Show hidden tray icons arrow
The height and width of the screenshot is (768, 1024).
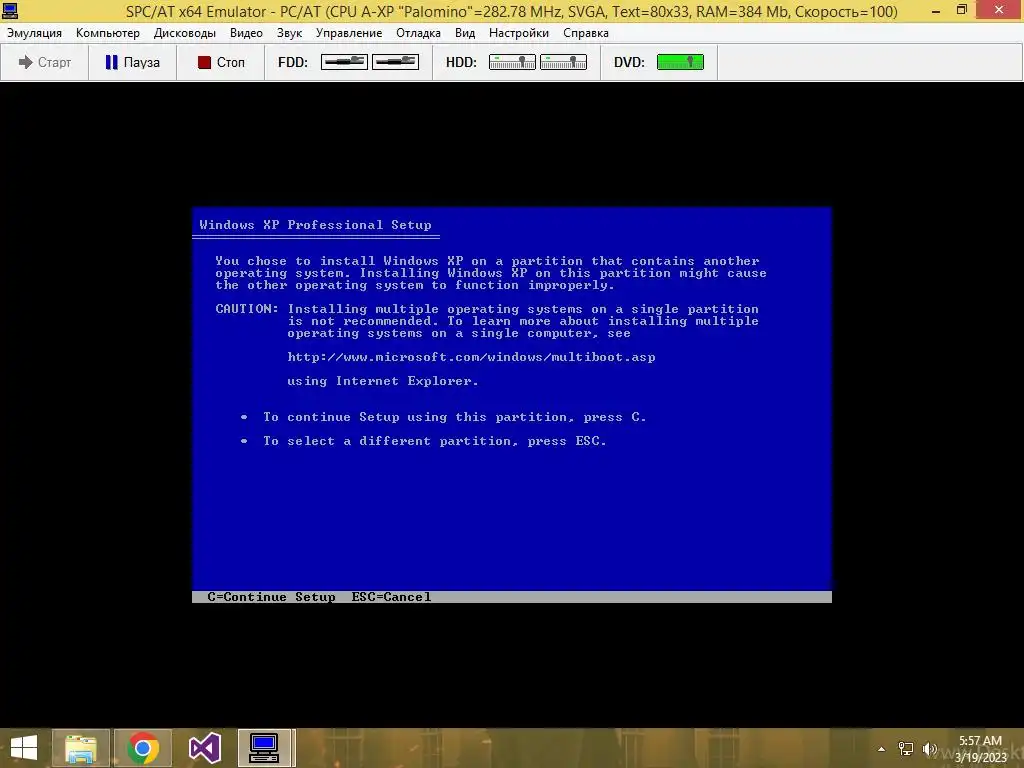(881, 749)
